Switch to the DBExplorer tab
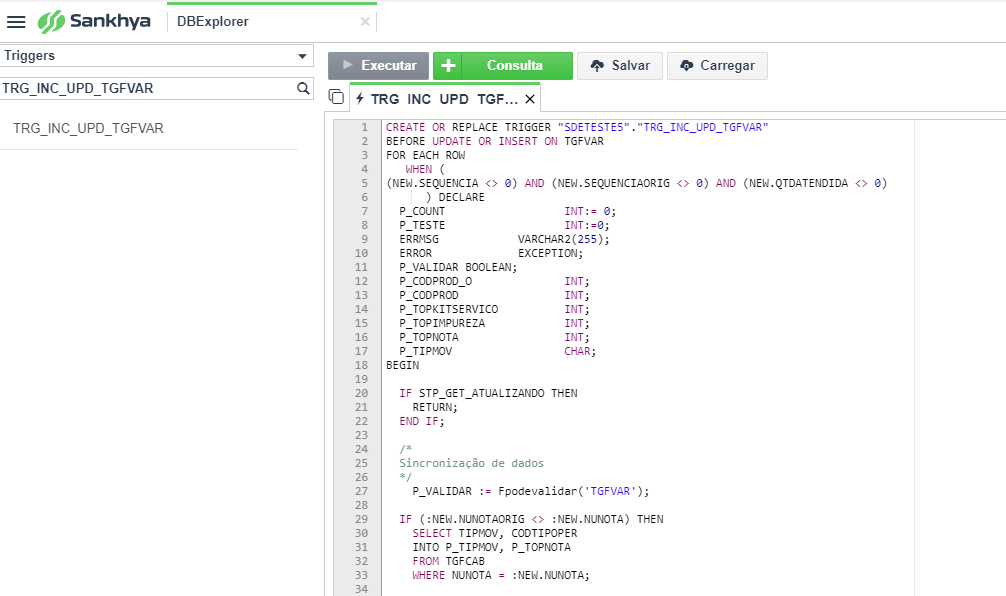This screenshot has width=1006, height=596. click(212, 21)
